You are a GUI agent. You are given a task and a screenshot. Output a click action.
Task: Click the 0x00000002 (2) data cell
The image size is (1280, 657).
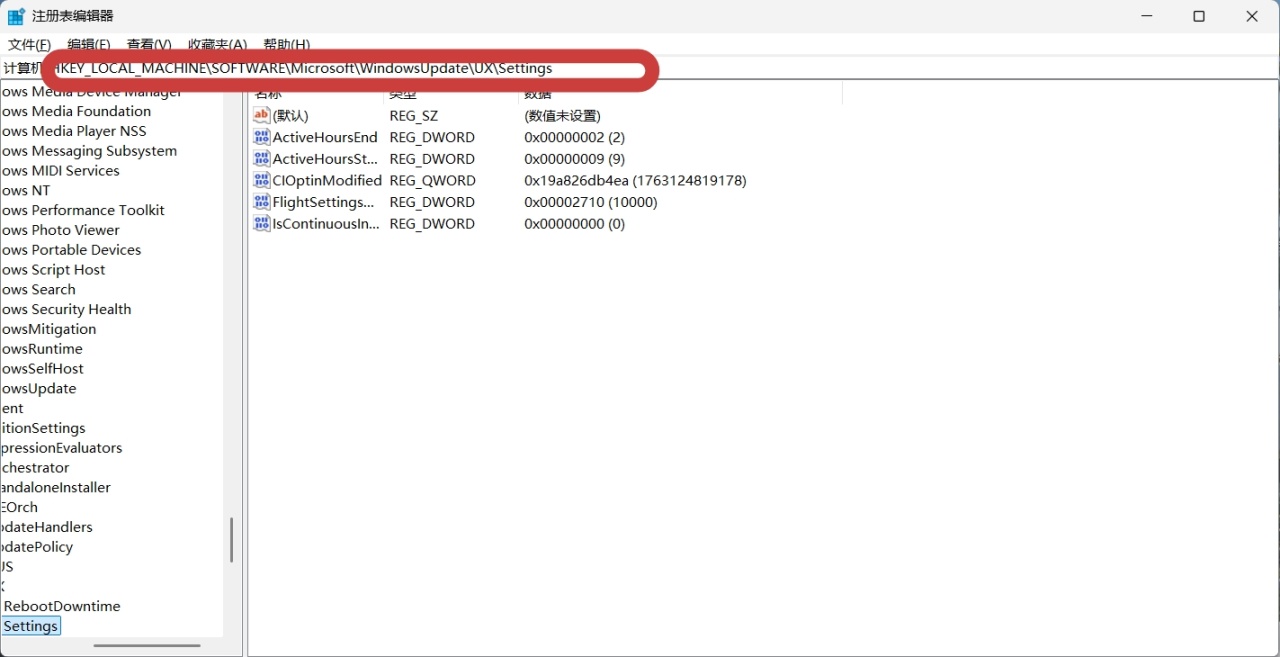[574, 137]
